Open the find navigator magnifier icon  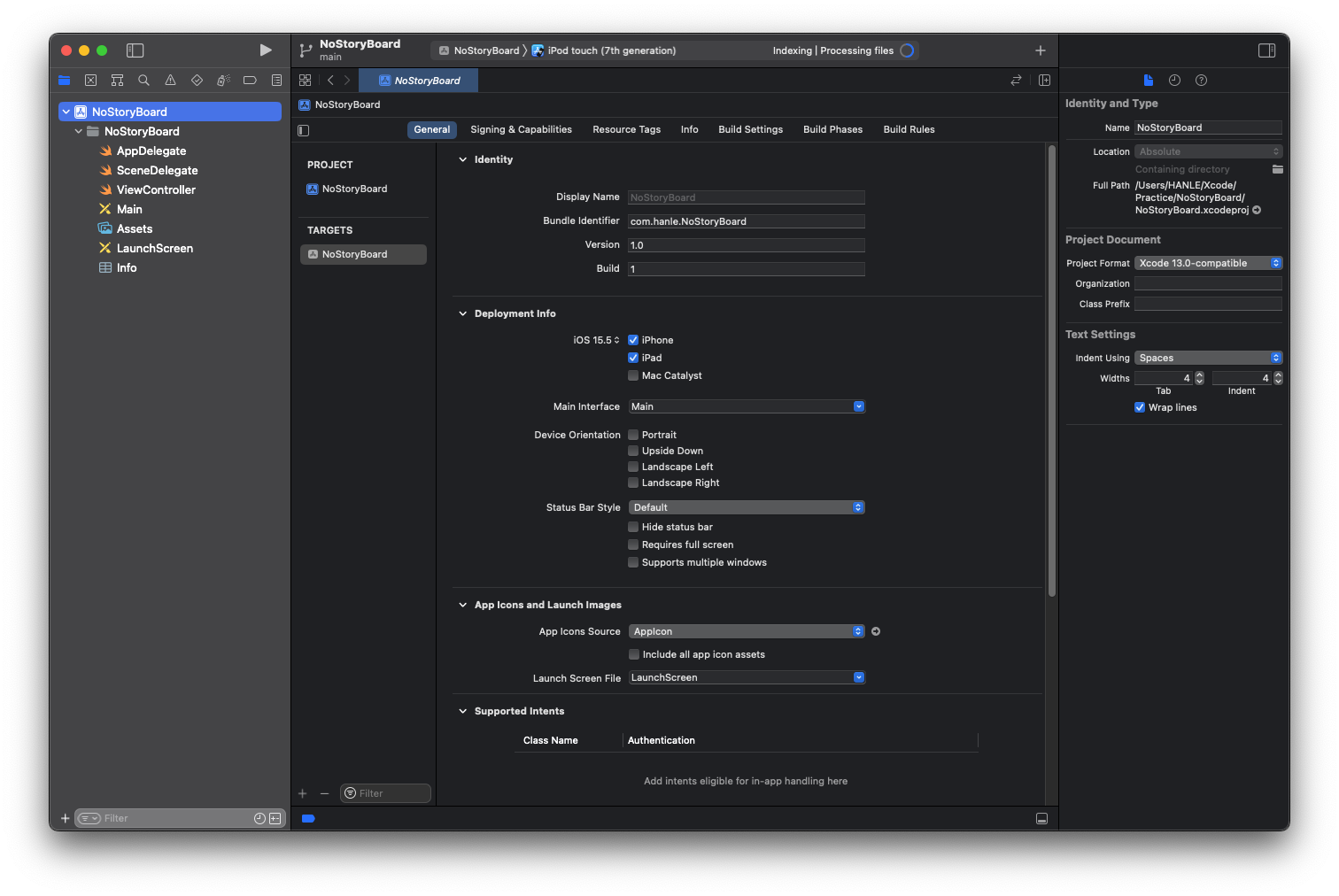click(143, 81)
